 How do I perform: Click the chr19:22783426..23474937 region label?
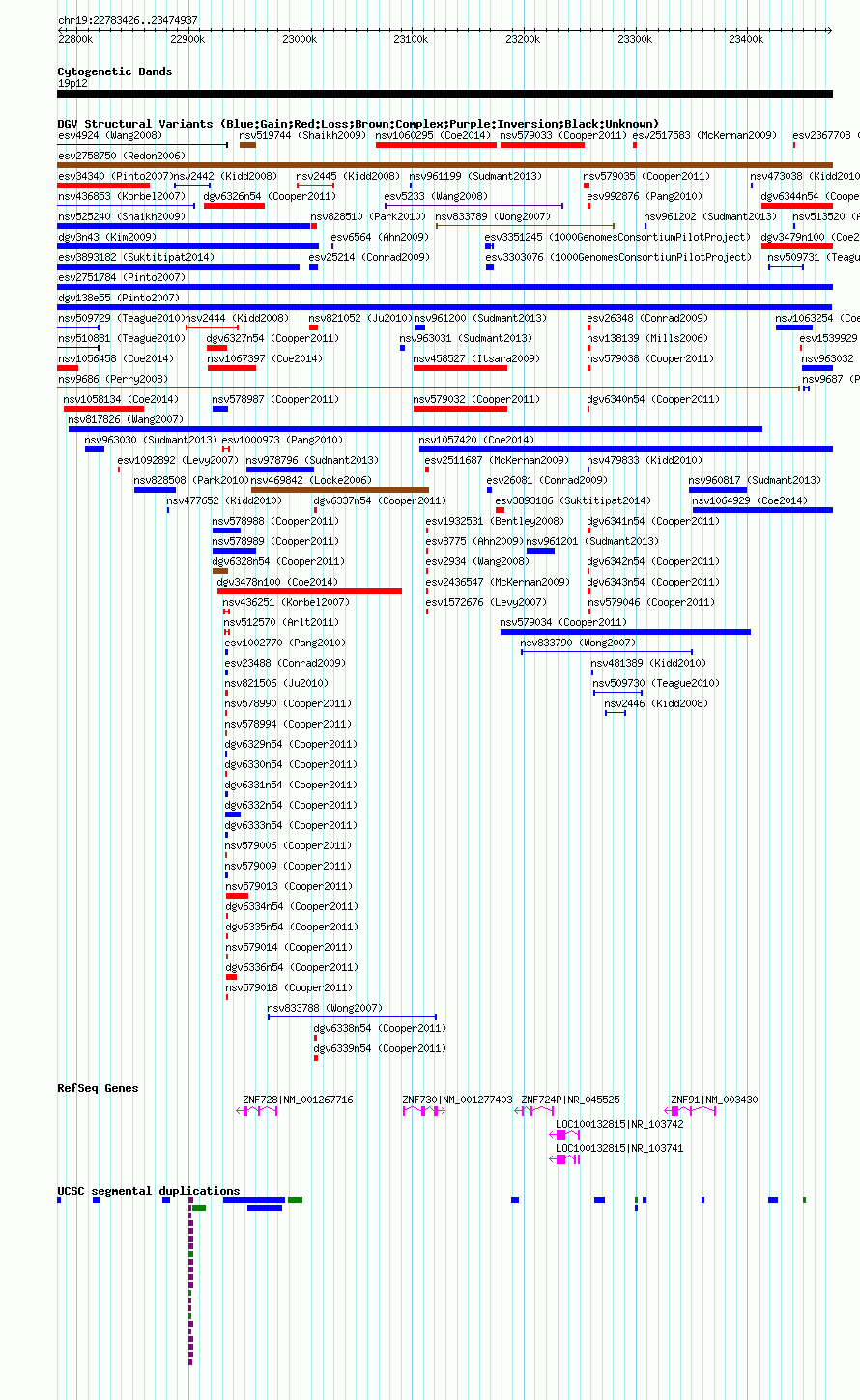128,20
